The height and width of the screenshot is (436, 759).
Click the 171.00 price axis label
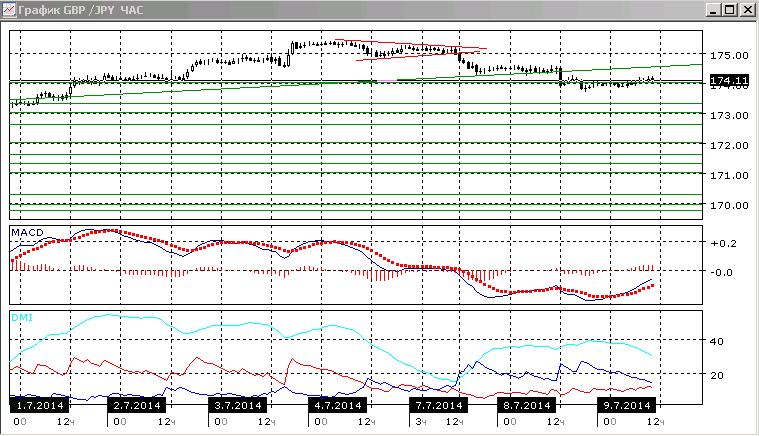coord(729,176)
